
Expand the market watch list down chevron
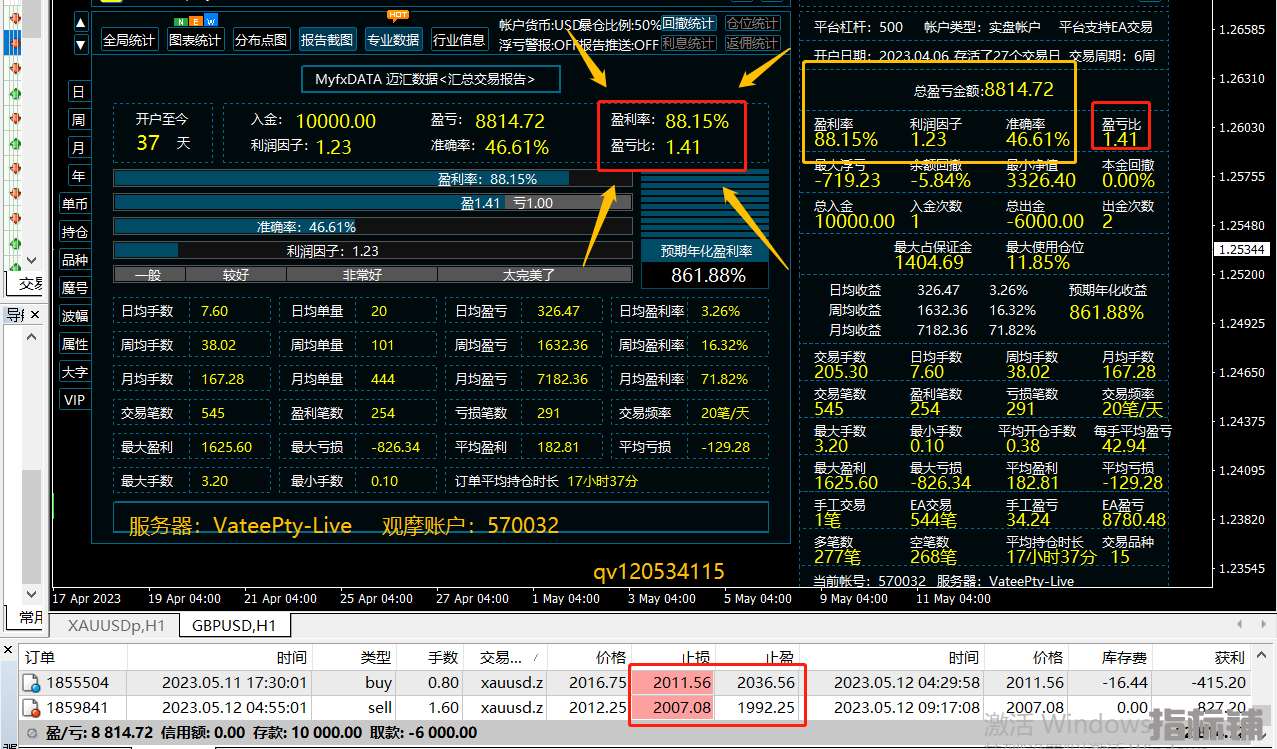point(31,259)
